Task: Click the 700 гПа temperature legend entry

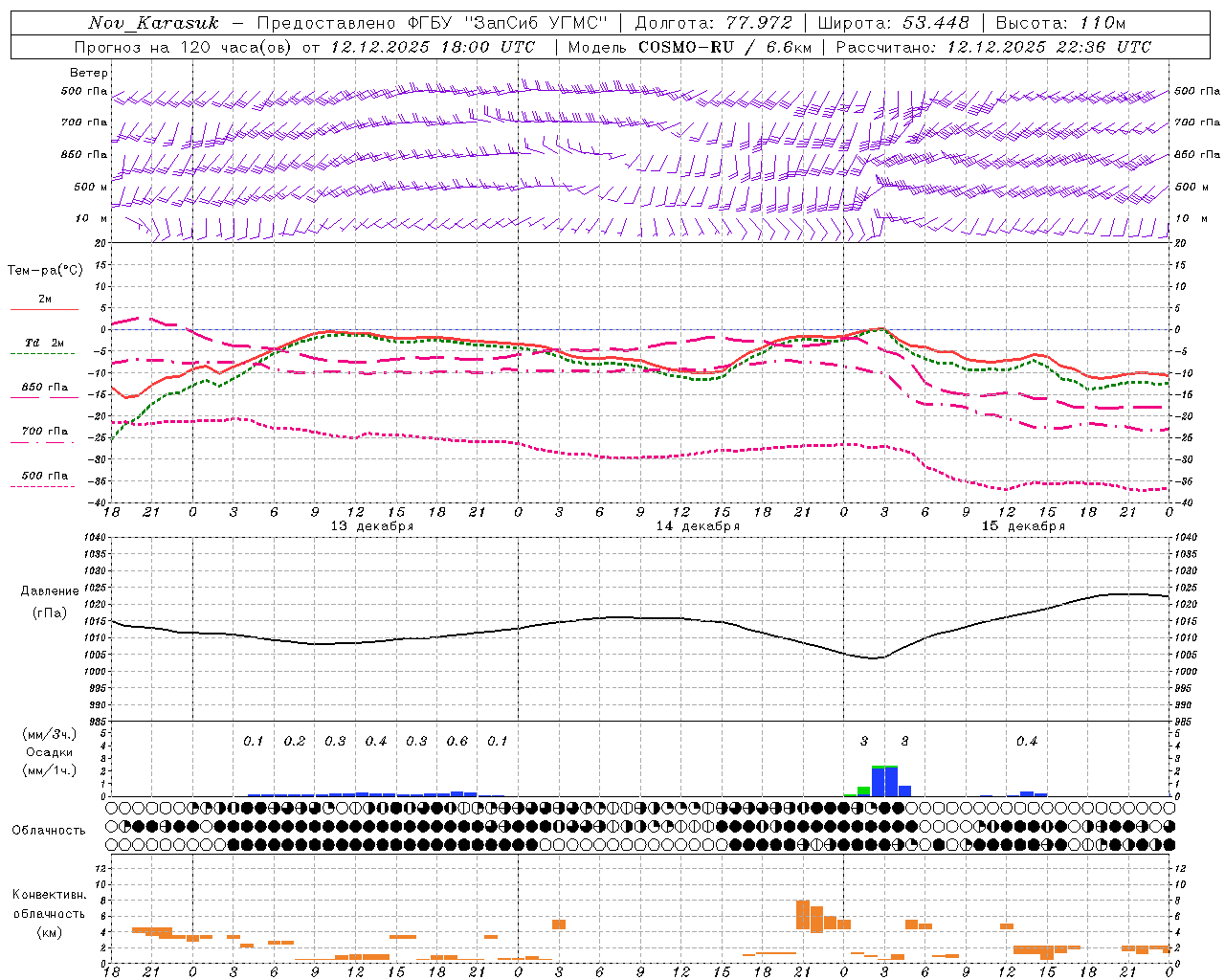Action: (45, 431)
